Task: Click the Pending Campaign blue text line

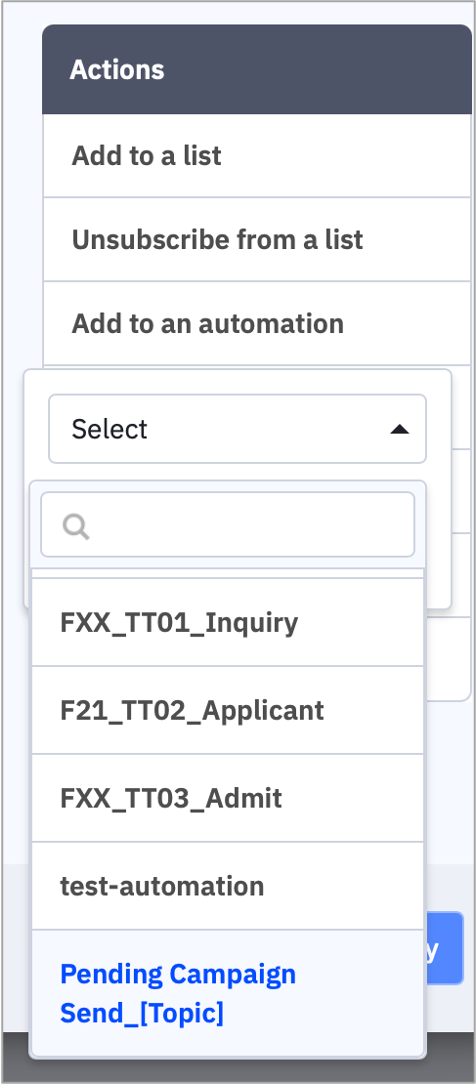Action: 178,974
